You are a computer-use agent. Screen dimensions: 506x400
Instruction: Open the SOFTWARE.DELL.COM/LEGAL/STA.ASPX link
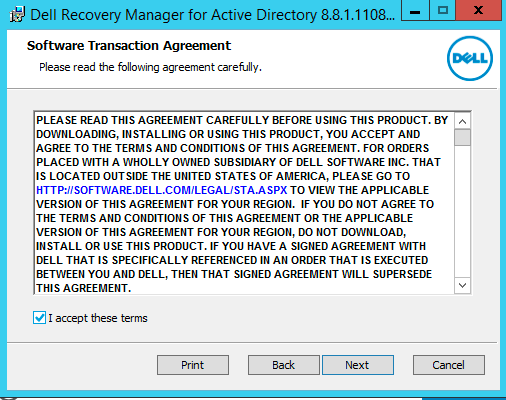coord(162,190)
